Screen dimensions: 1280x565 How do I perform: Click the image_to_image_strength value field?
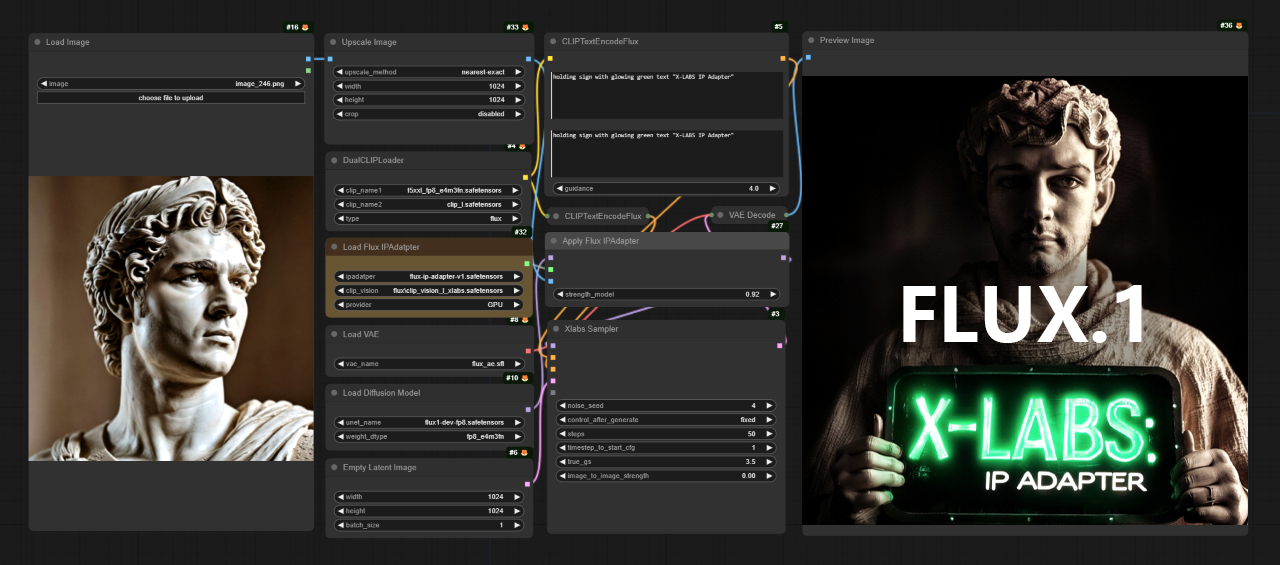point(666,476)
